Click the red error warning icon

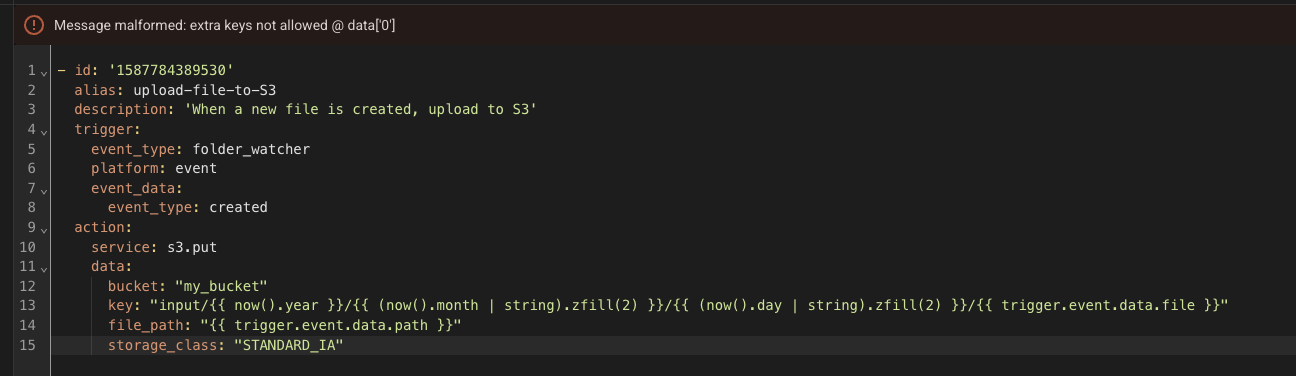[x=35, y=25]
